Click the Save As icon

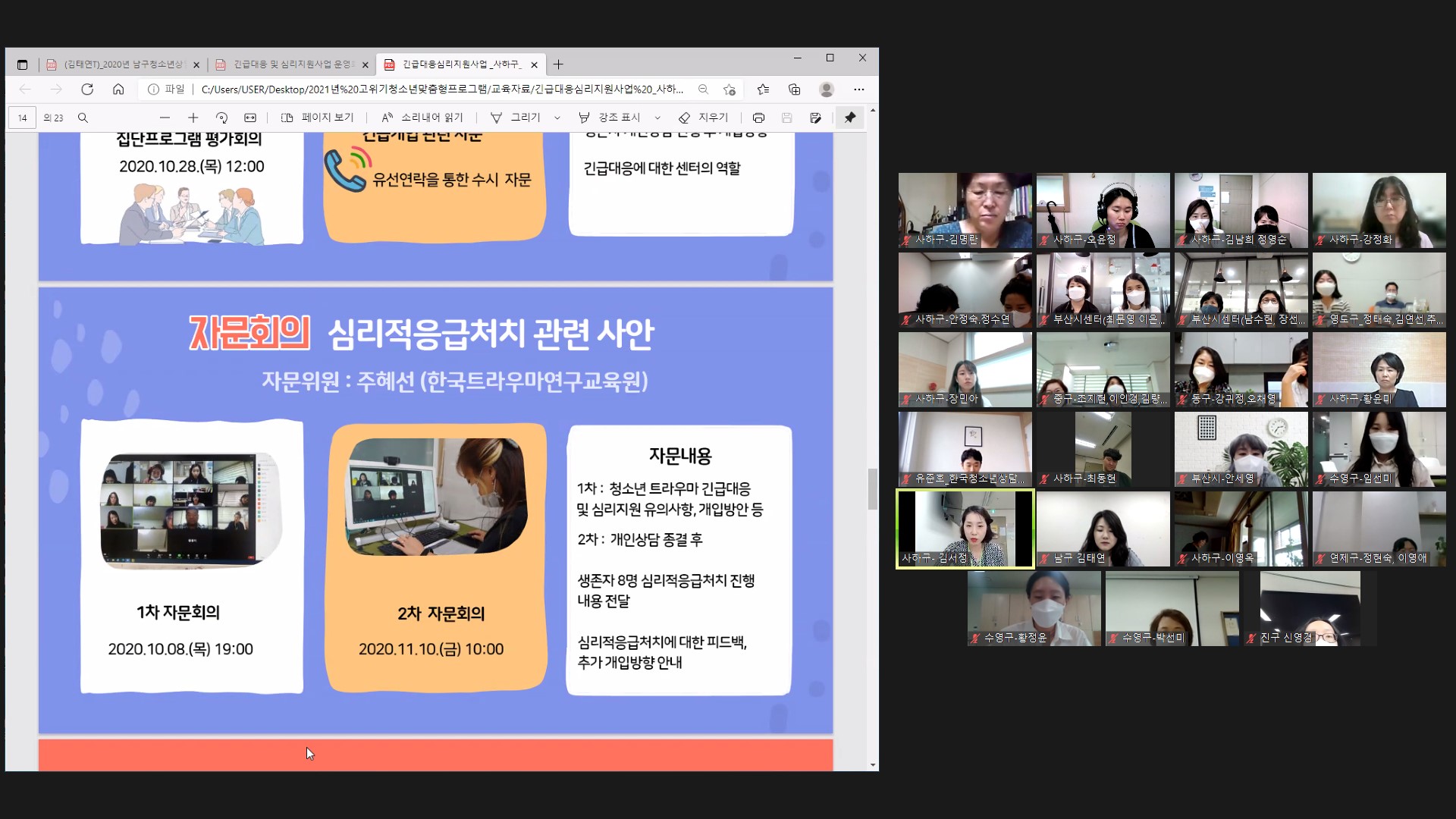(815, 118)
